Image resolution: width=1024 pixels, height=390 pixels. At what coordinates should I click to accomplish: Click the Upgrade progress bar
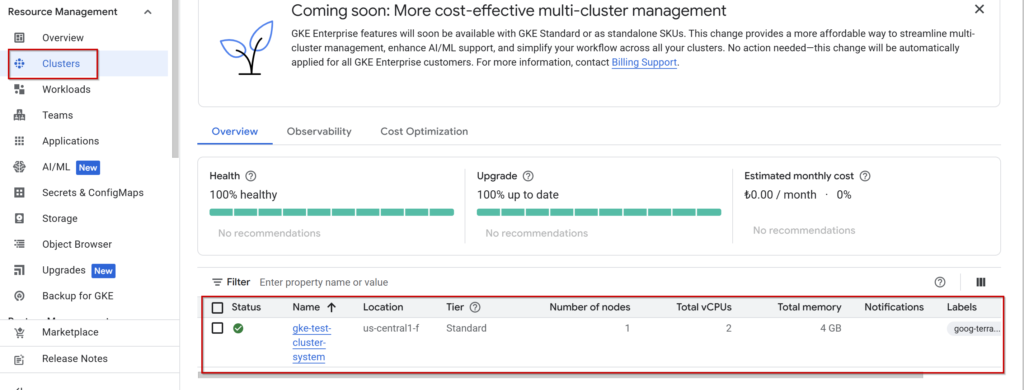(x=599, y=212)
